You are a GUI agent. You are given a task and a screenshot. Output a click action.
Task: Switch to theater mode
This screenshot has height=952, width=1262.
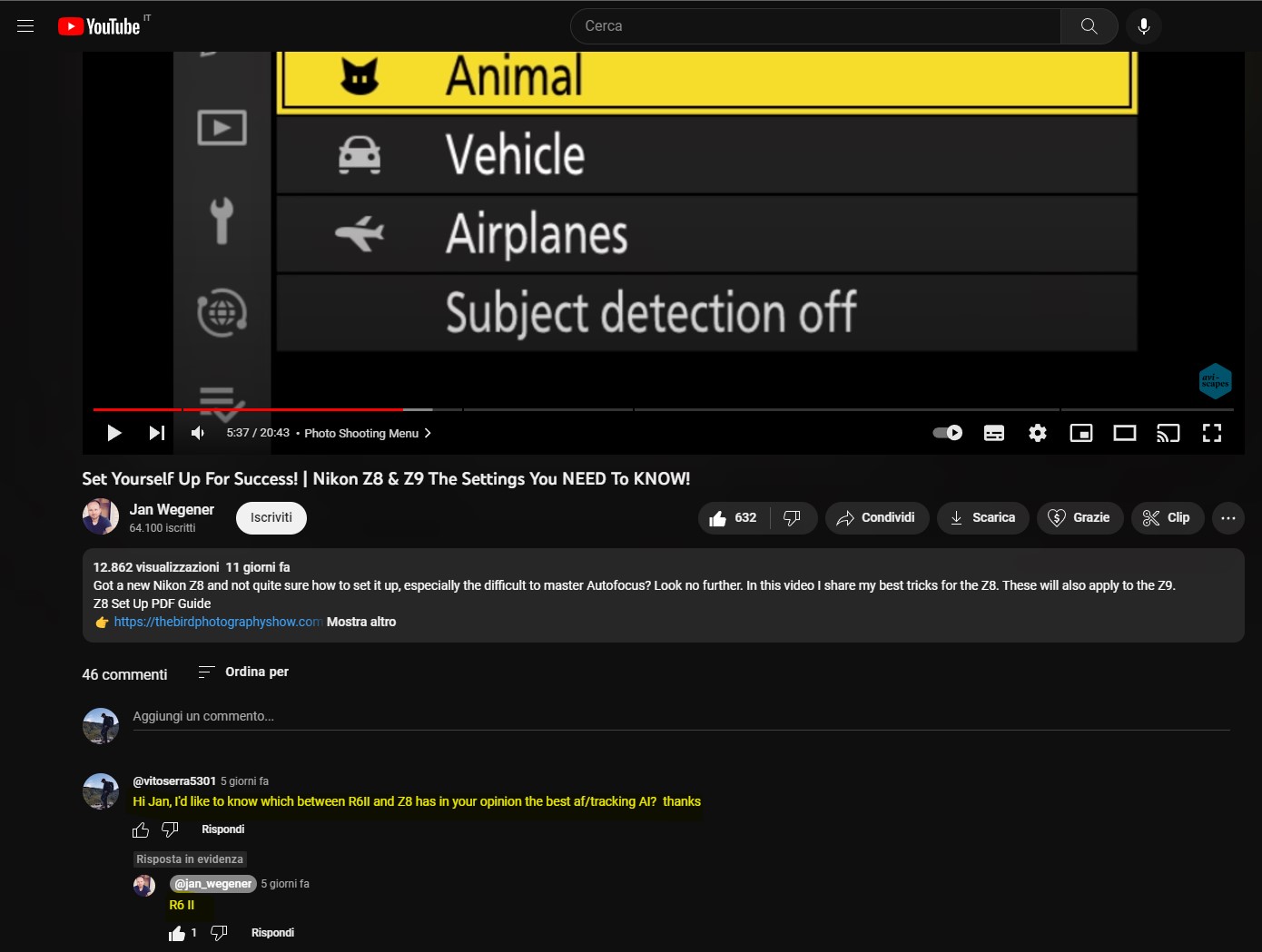coord(1125,433)
